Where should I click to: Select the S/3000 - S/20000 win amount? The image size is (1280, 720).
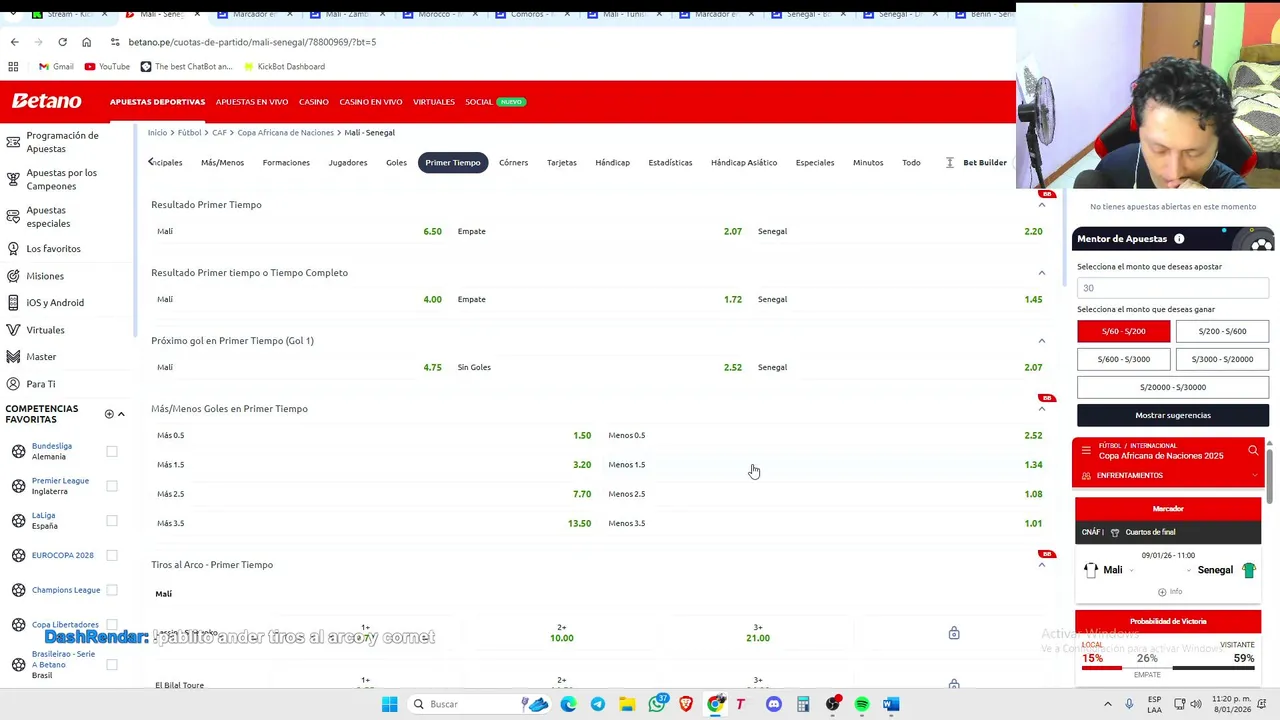click(1222, 359)
